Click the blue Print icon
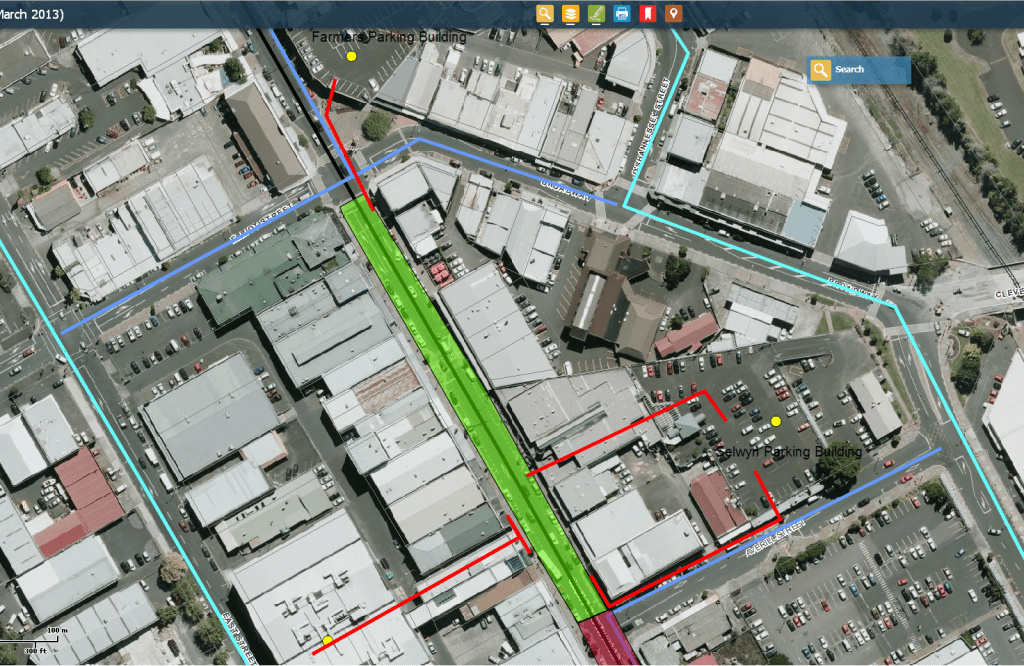 click(x=622, y=14)
